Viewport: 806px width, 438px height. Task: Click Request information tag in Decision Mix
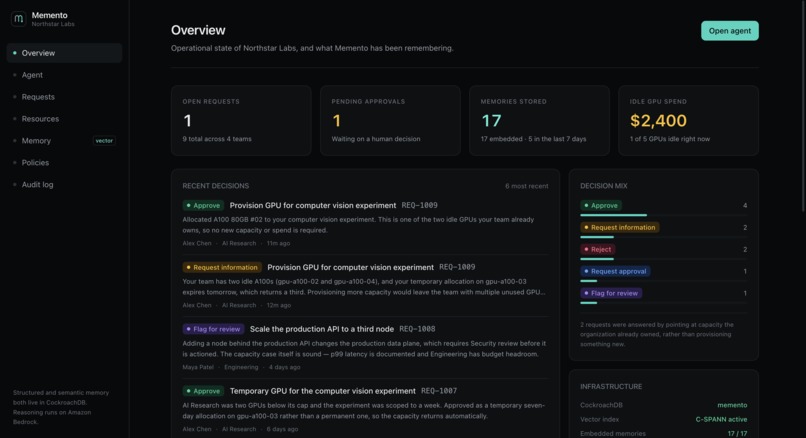pos(620,227)
